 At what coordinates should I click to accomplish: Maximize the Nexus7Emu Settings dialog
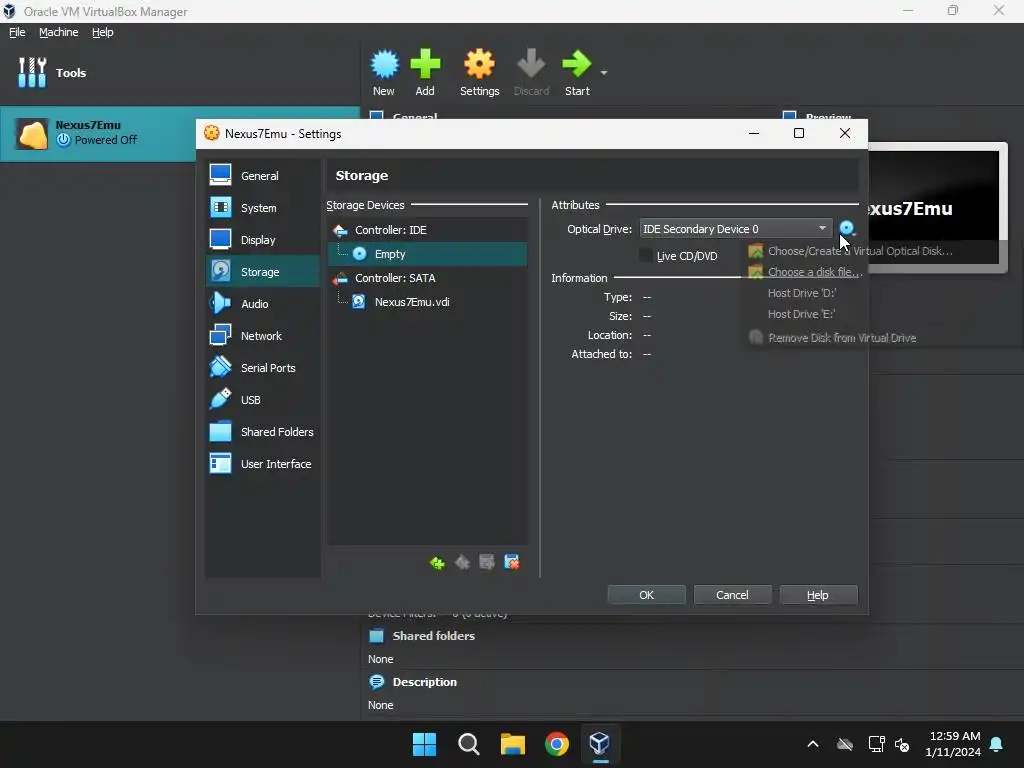click(799, 133)
